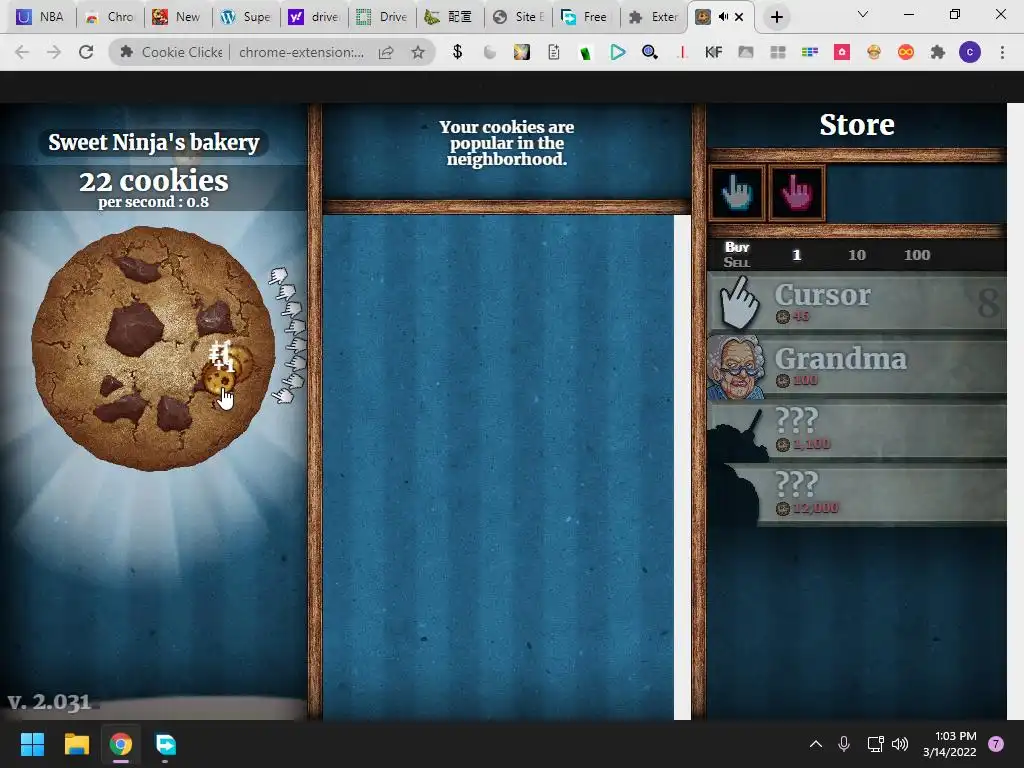
Task: Go back to the previous page
Action: point(22,52)
